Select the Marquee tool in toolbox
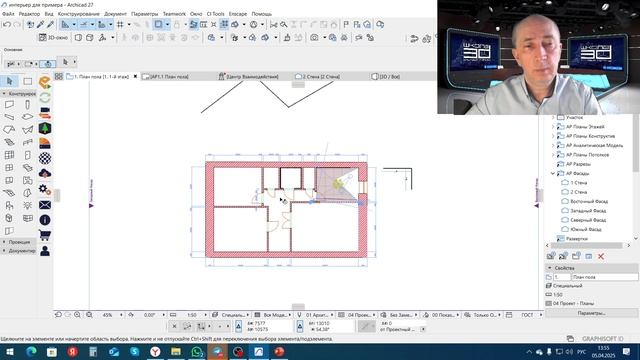The image size is (640, 360). coord(27,81)
